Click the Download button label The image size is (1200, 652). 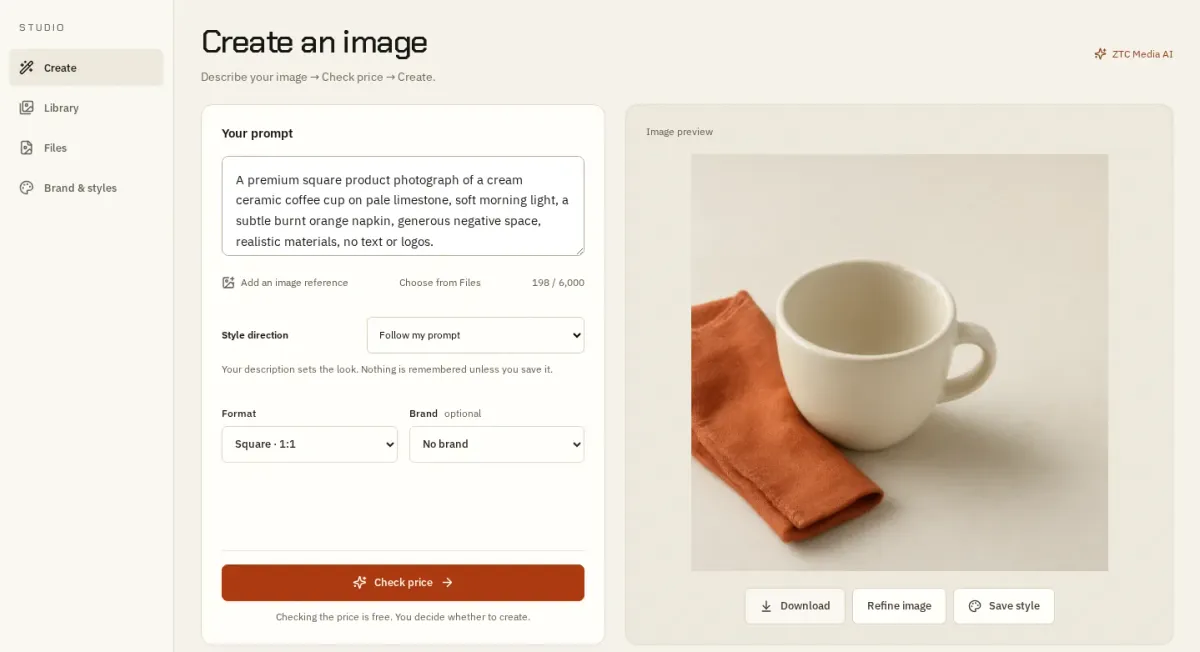(x=805, y=606)
